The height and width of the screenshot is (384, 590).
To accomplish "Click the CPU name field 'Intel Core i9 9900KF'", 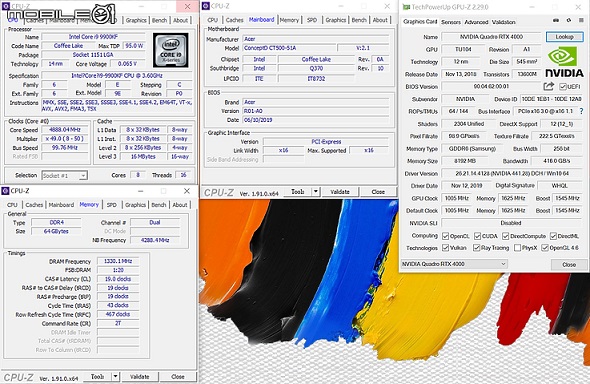I will [x=93, y=37].
